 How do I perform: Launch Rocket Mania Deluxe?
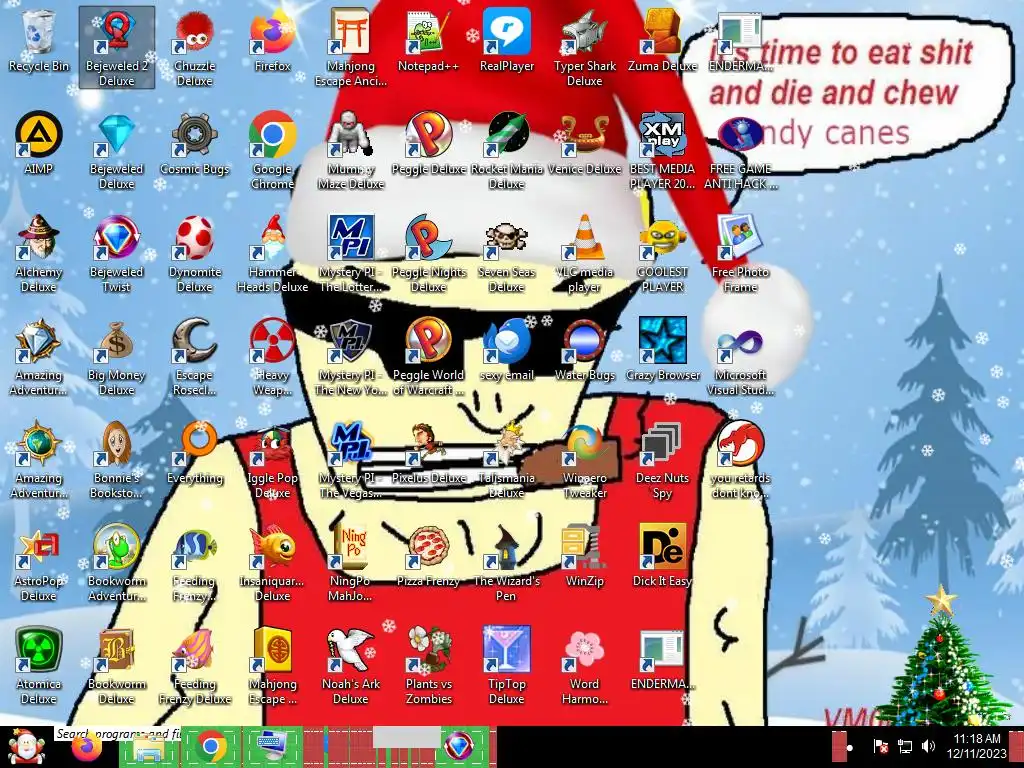click(507, 150)
